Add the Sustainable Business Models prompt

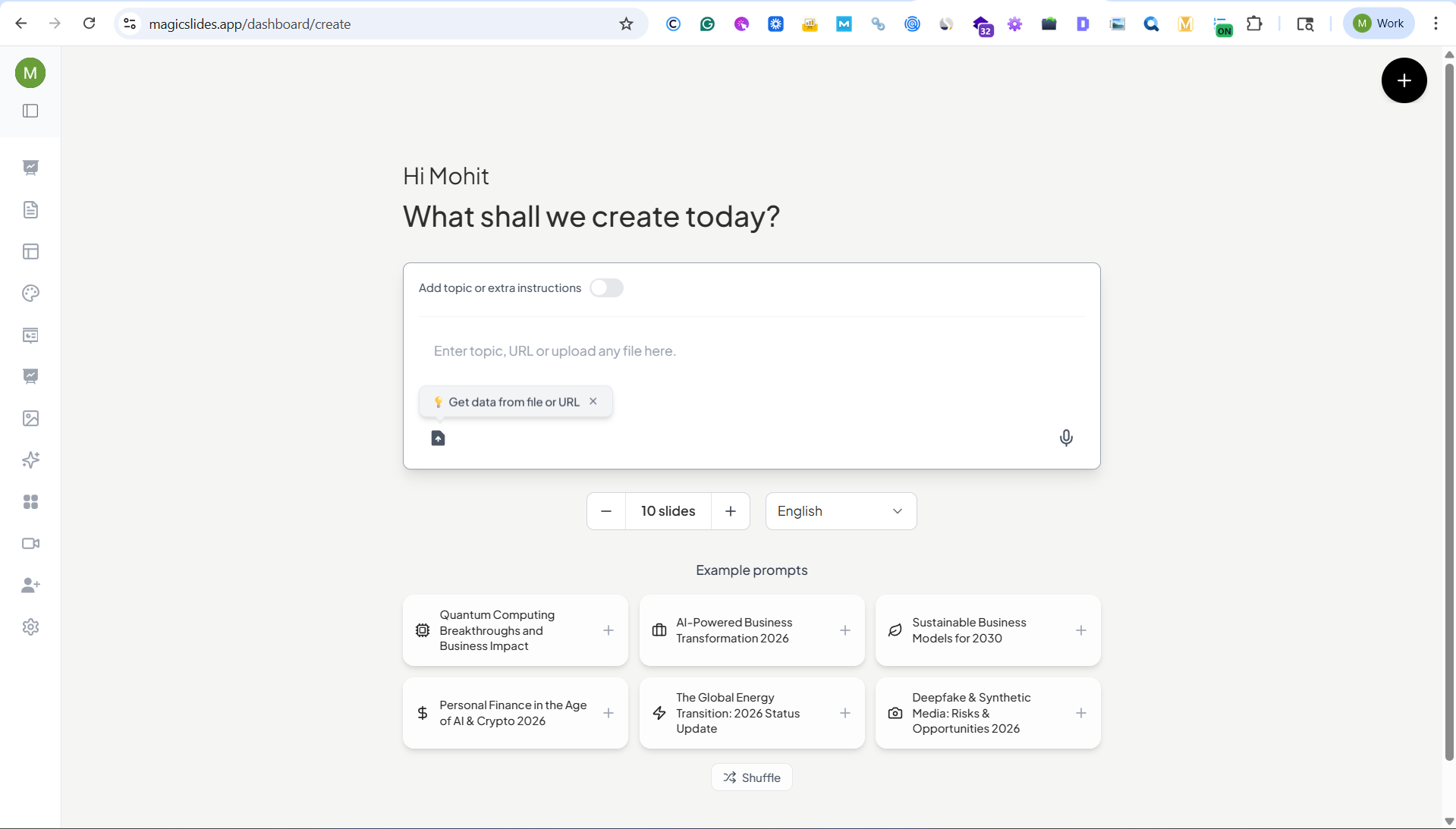pos(1080,630)
